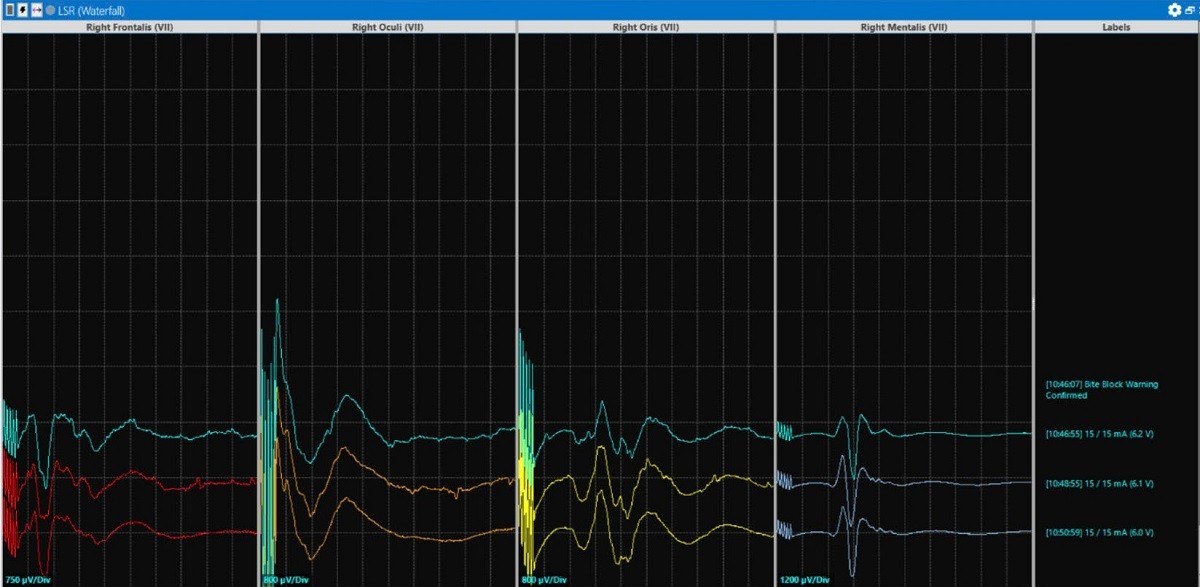Screen dimensions: 1200x587
Task: Click the gray bar icon in title bar
Action: (x=8, y=10)
